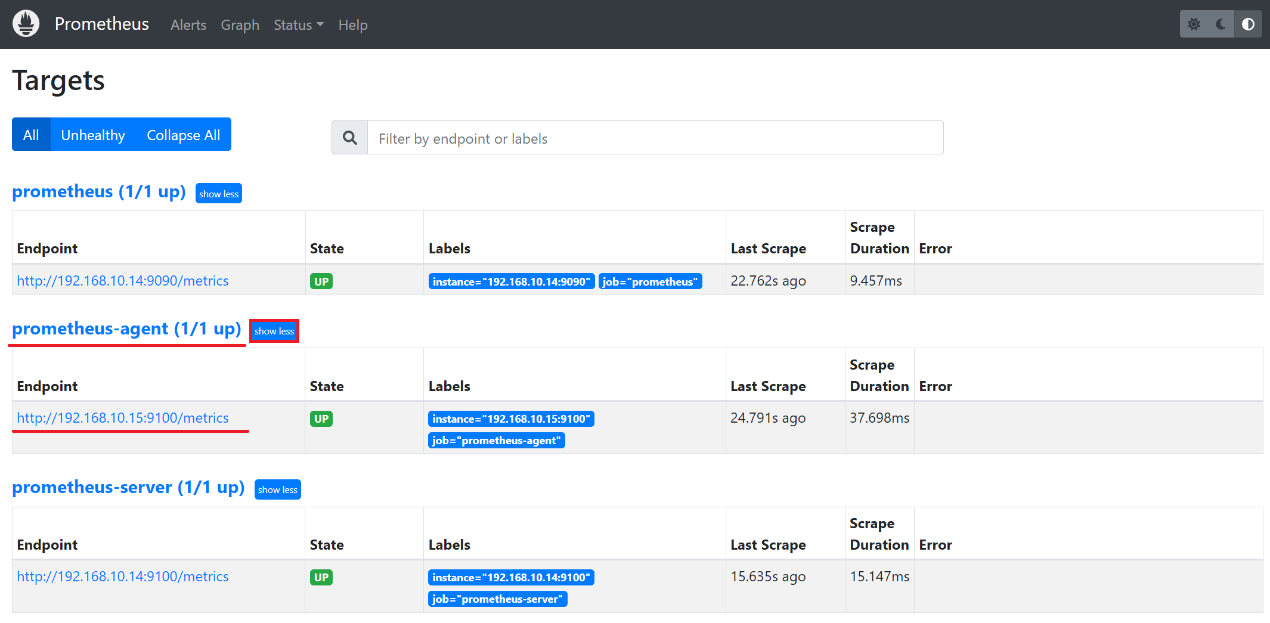Show only Unhealthy targets
Image resolution: width=1270 pixels, height=623 pixels.
click(x=93, y=135)
